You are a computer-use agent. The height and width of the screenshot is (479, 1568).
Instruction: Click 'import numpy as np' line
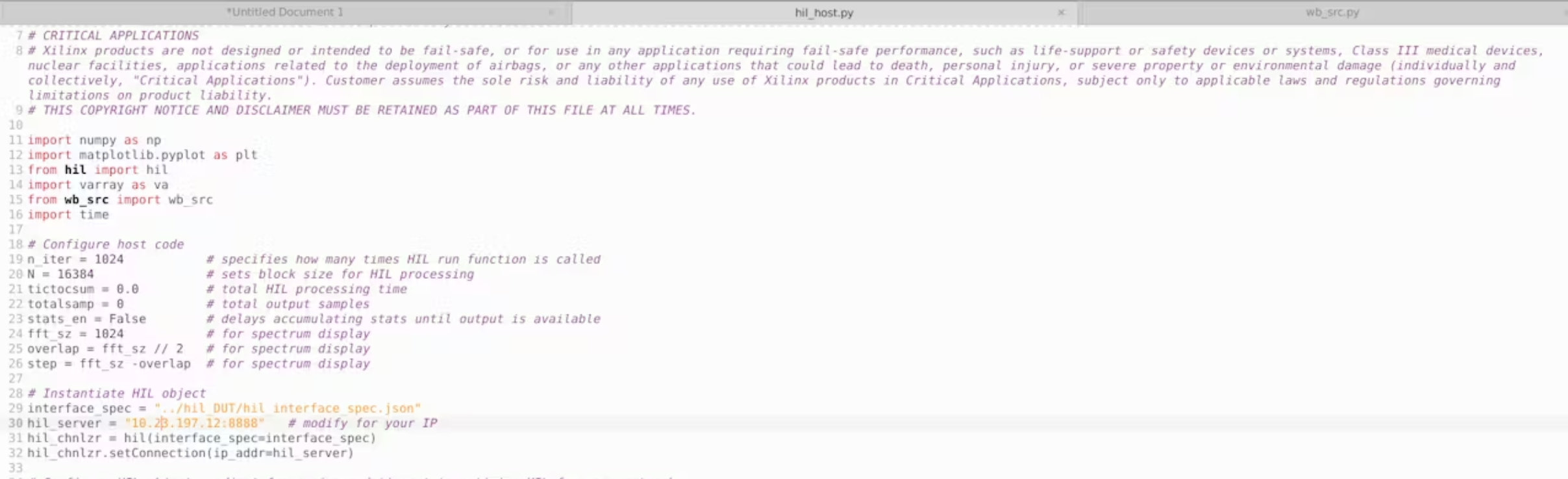coord(94,140)
